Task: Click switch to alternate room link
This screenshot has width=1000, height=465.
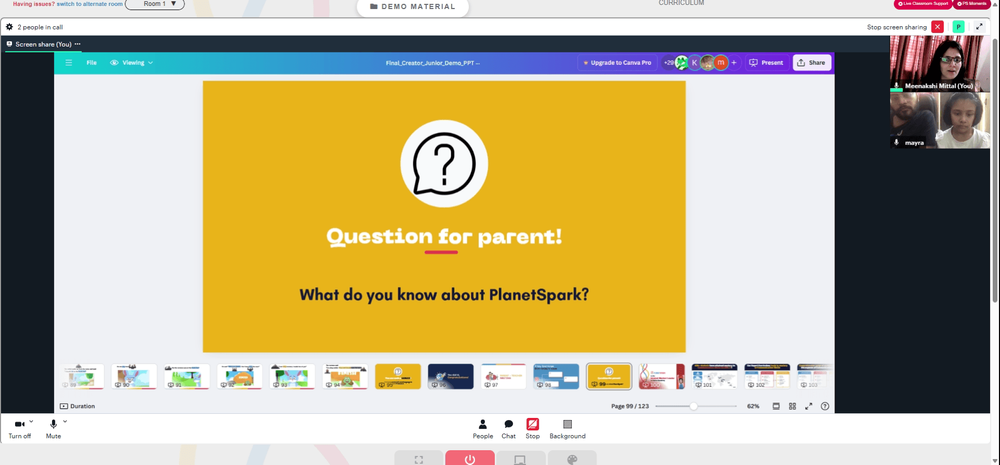Action: [90, 4]
